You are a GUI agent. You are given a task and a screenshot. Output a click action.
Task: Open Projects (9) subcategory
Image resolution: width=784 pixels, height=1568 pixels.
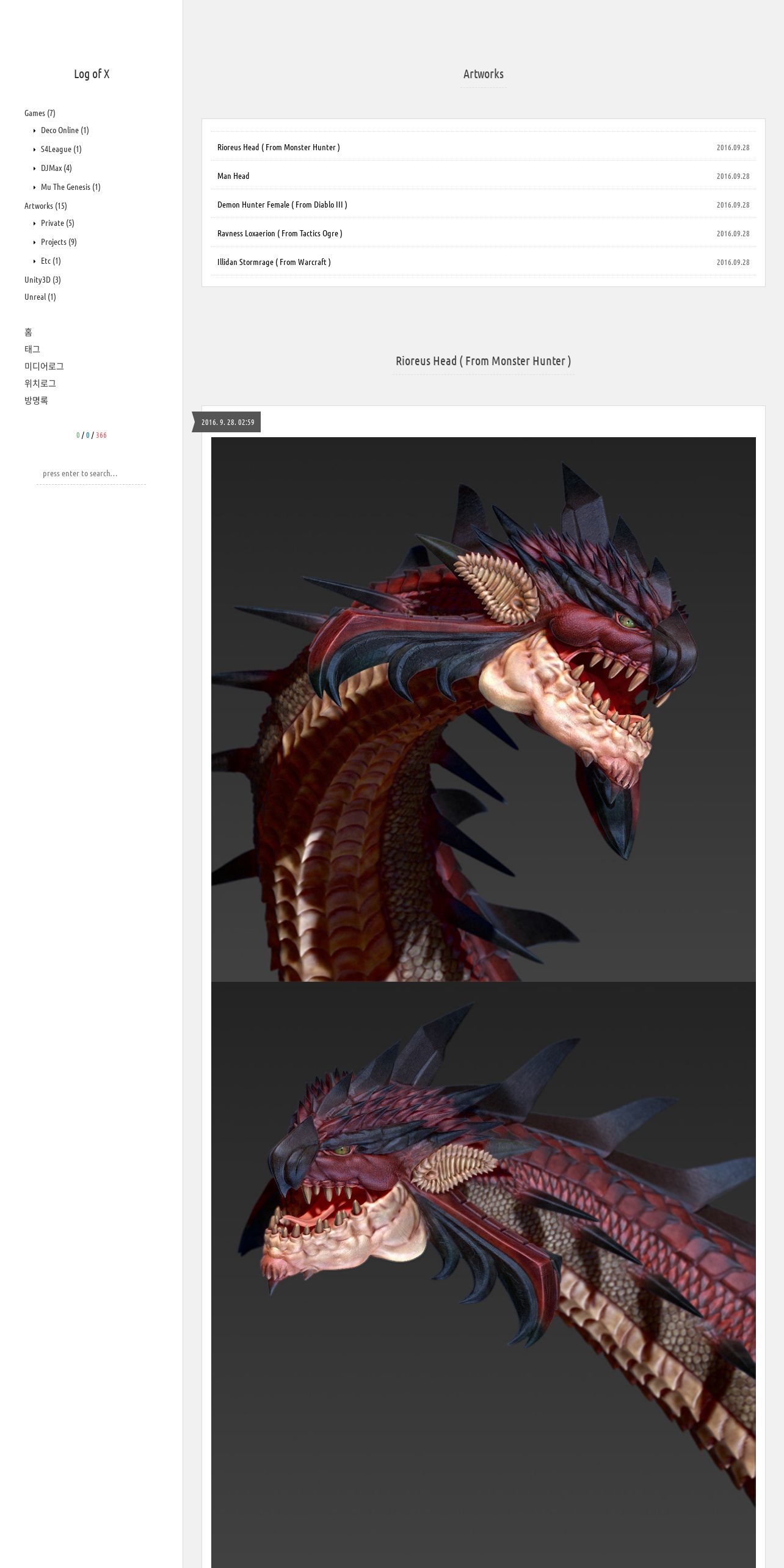[59, 242]
